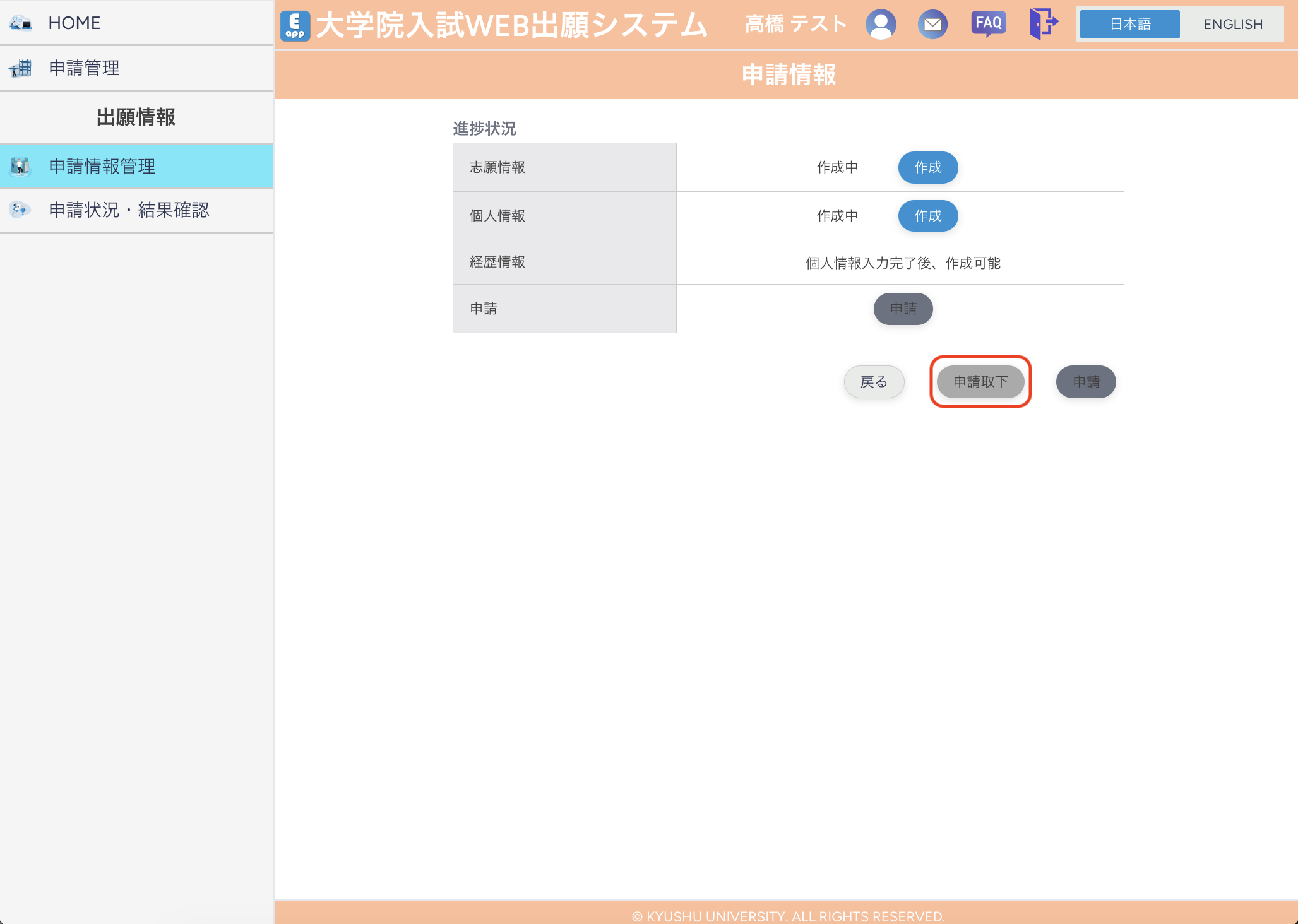Select the 出願情報 section header
The image size is (1298, 924).
tap(136, 117)
